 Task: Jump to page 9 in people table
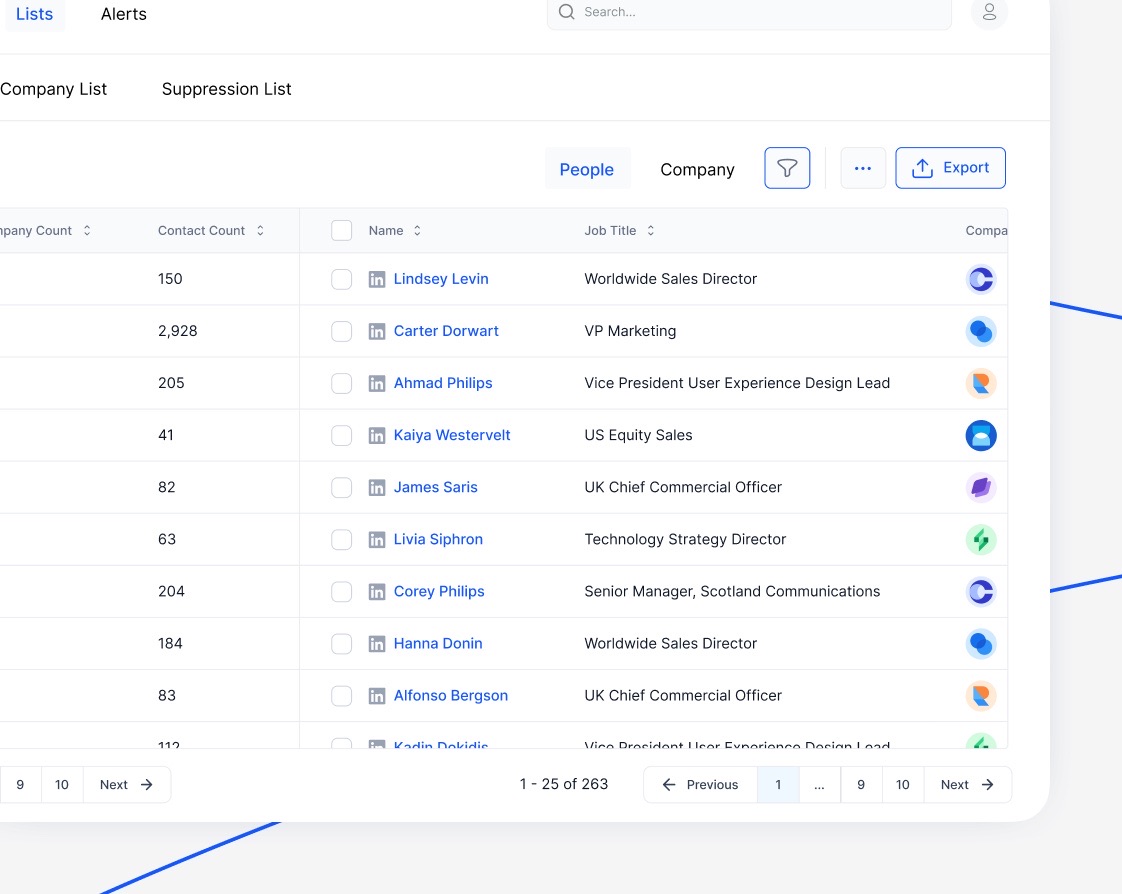tap(861, 785)
